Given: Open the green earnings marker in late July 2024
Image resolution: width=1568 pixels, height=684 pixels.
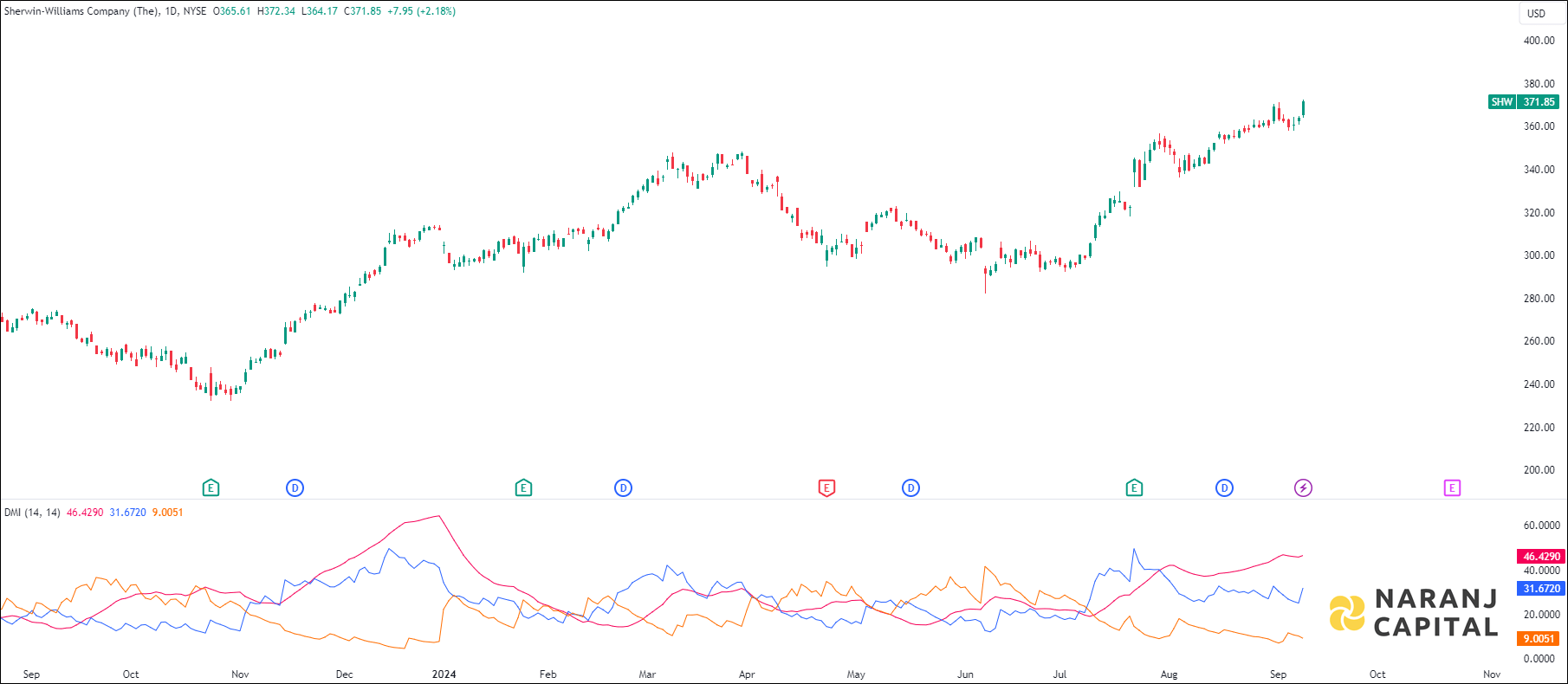Looking at the screenshot, I should pyautogui.click(x=1134, y=488).
